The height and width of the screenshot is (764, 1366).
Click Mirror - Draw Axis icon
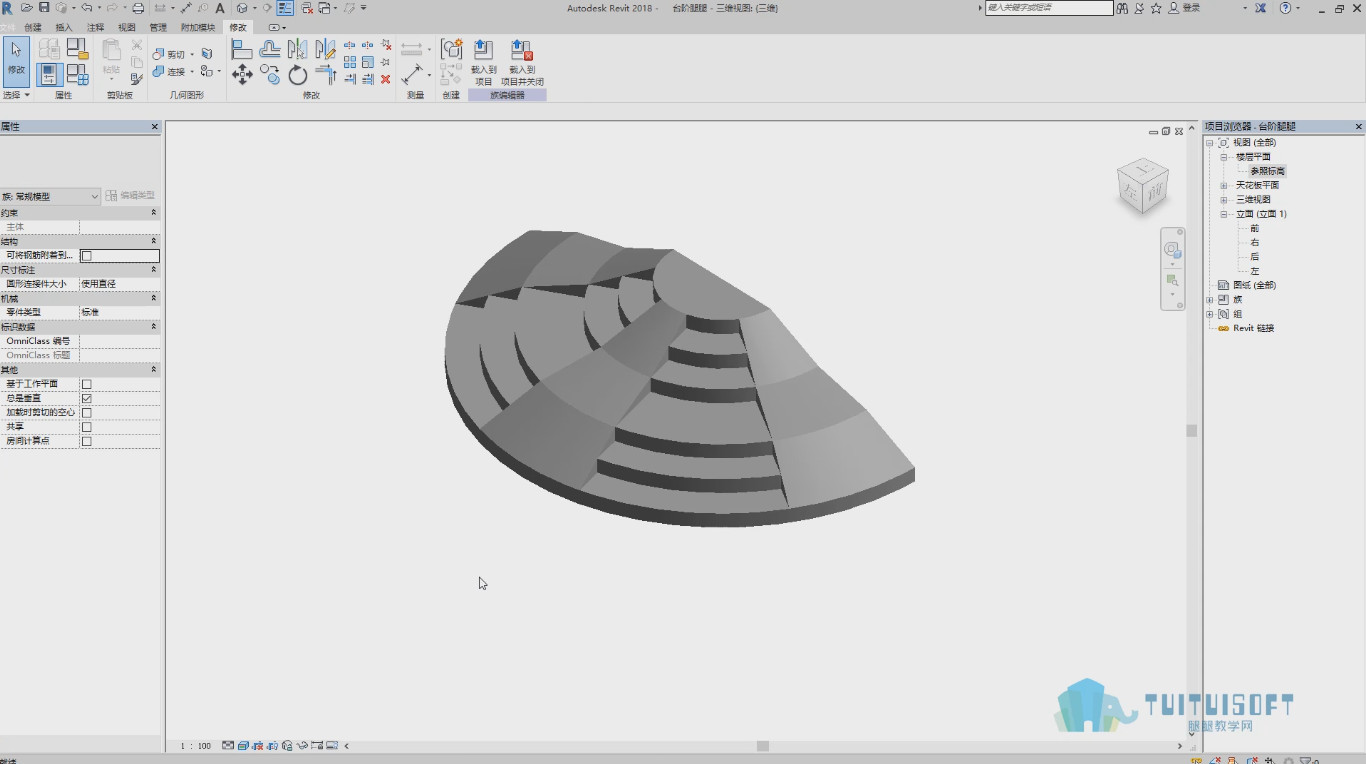coord(325,49)
